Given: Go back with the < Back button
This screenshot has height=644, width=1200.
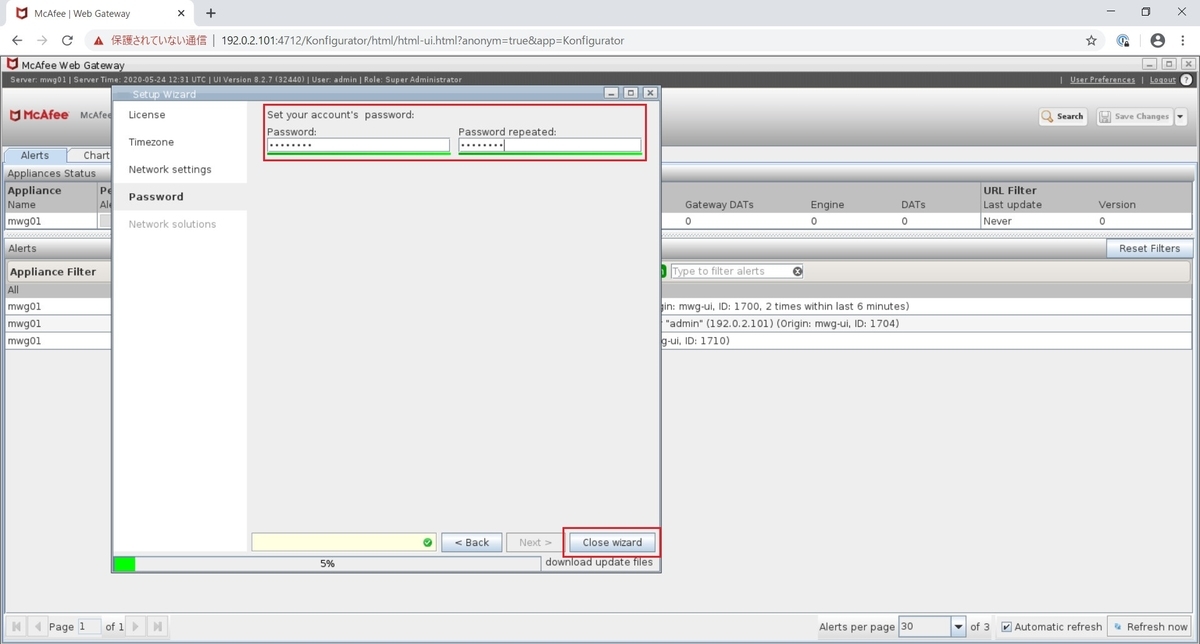Looking at the screenshot, I should pos(471,542).
